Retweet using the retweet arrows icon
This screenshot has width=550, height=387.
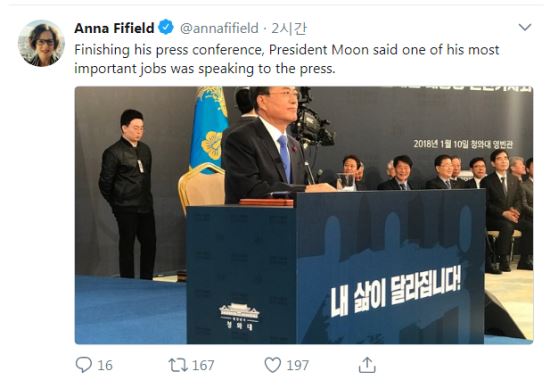[x=178, y=365]
